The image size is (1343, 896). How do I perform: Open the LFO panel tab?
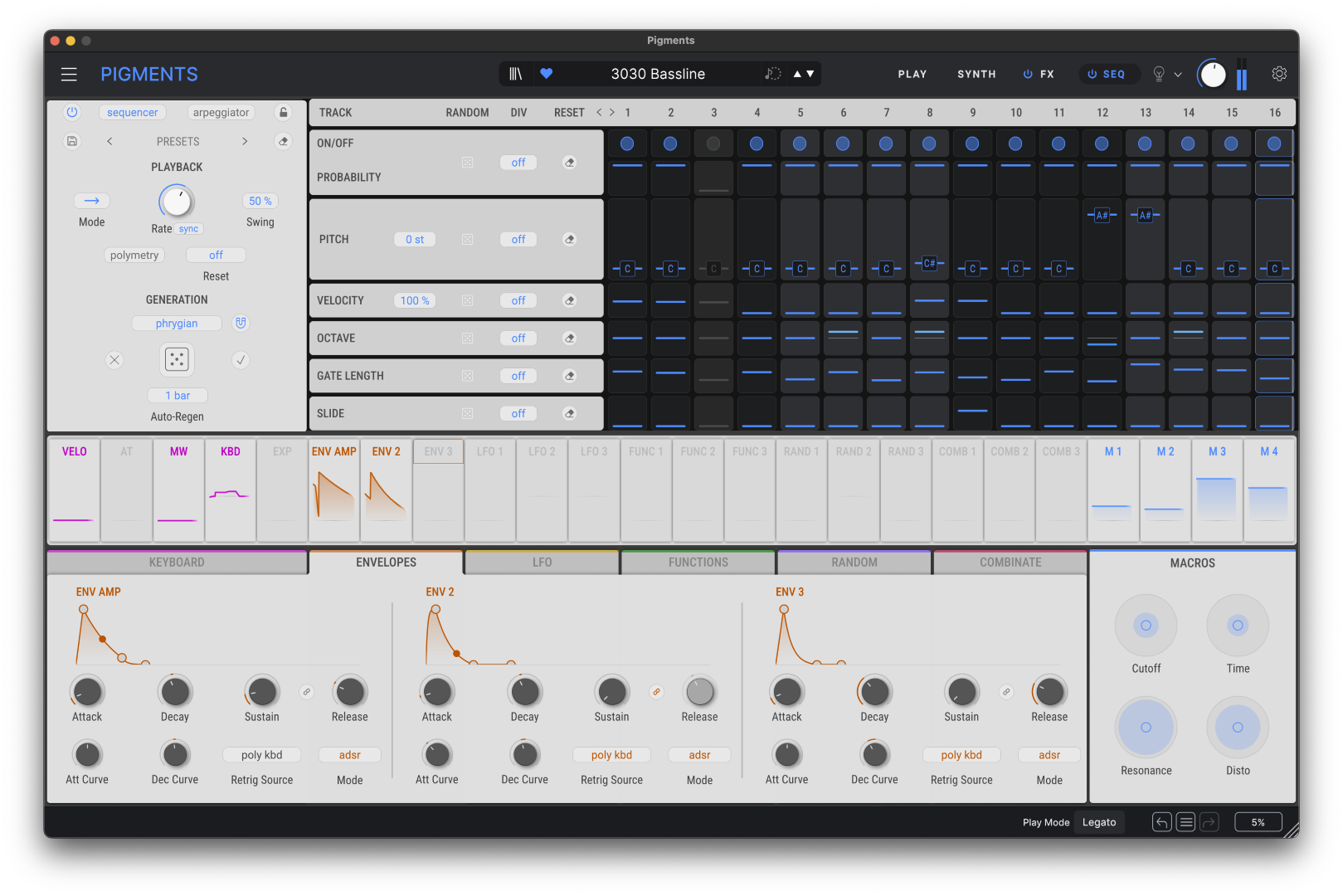point(541,562)
